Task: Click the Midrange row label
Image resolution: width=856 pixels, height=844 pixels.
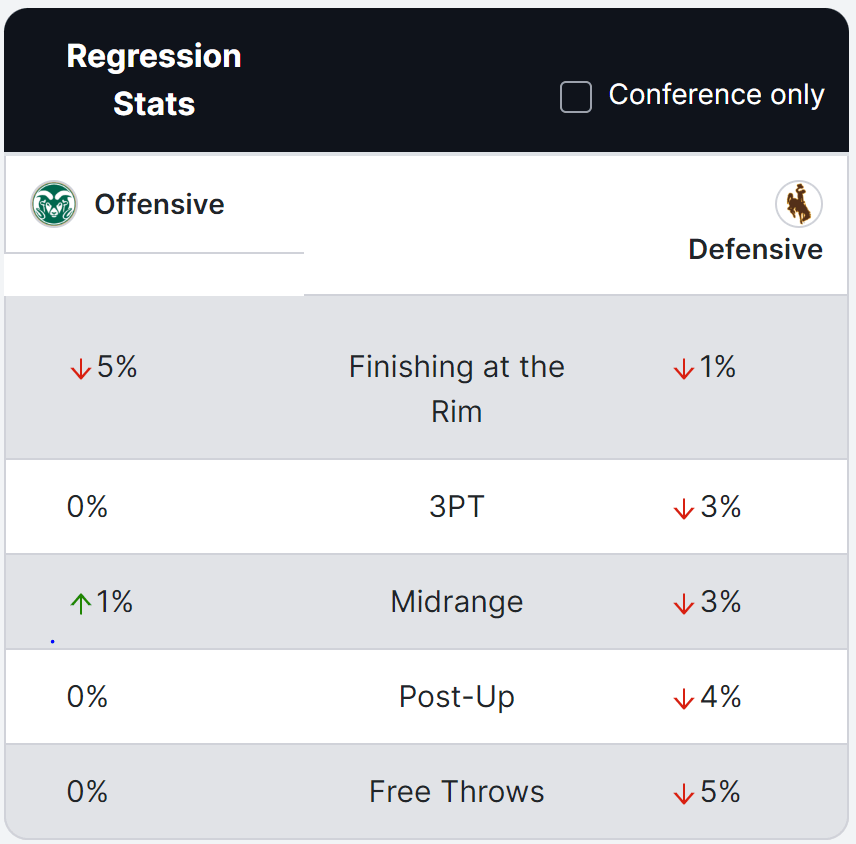Action: (457, 602)
